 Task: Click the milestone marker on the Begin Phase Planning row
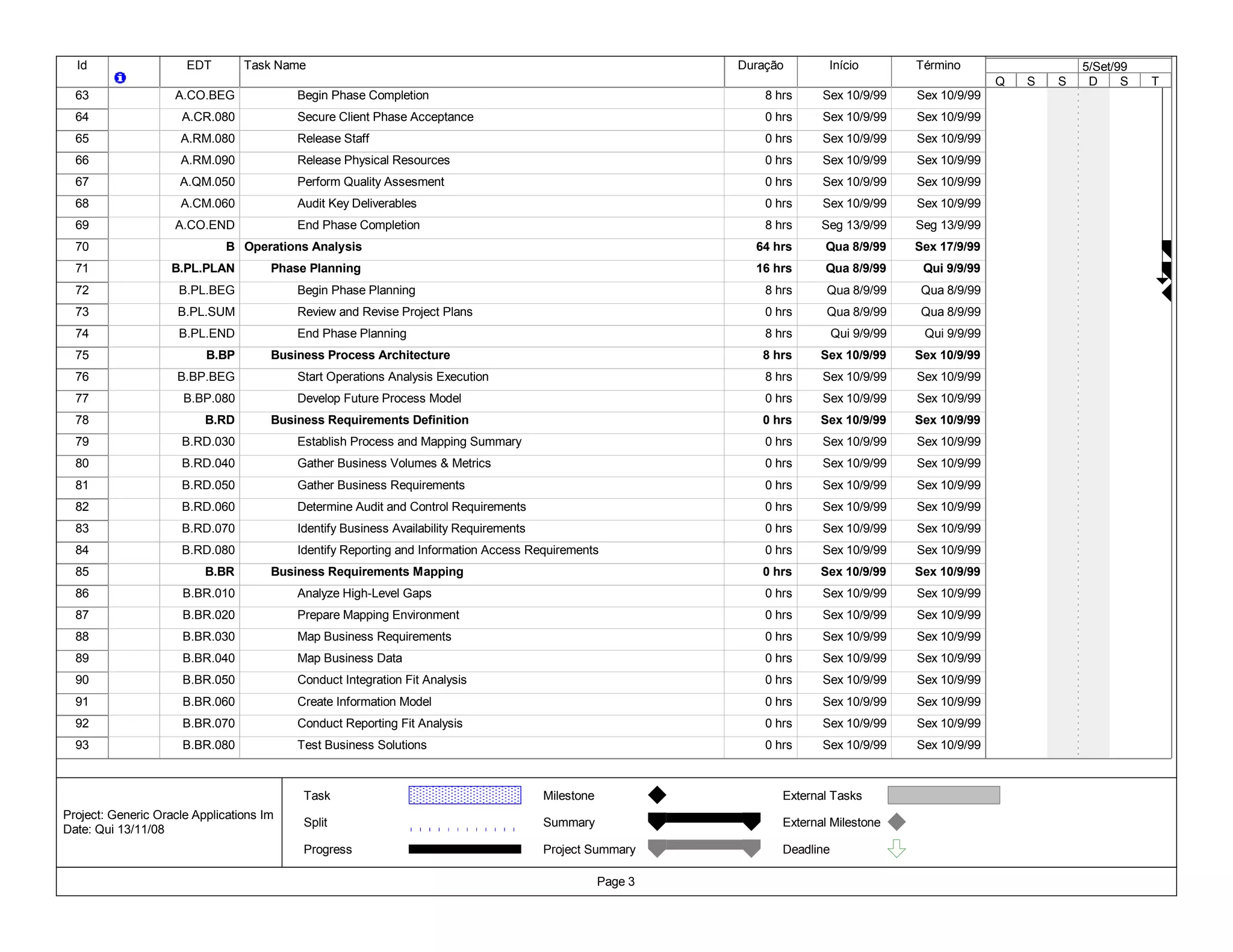[1166, 293]
